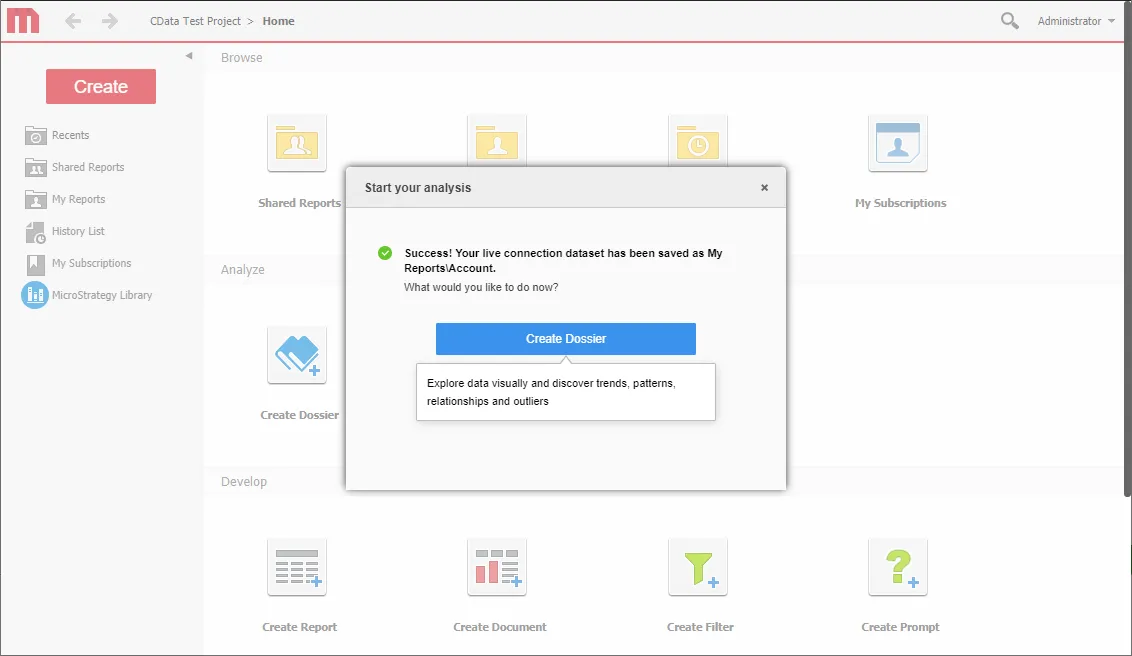
Task: Select Home in the breadcrumb bar
Action: click(x=278, y=20)
